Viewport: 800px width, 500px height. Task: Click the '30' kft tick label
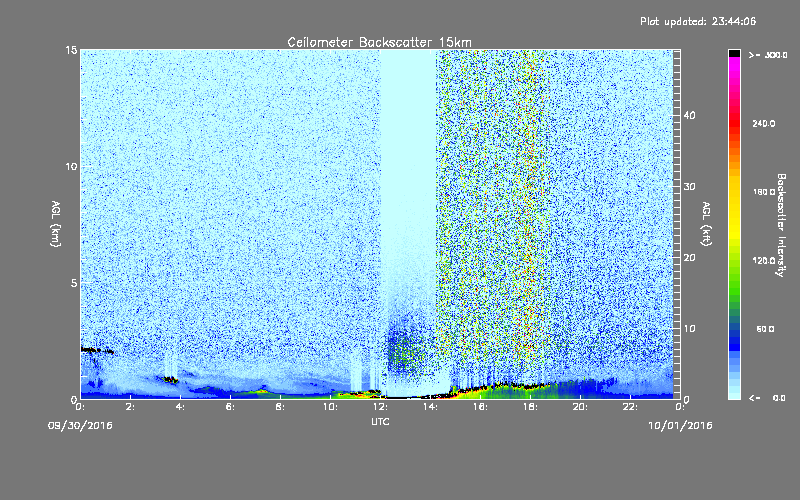[689, 187]
